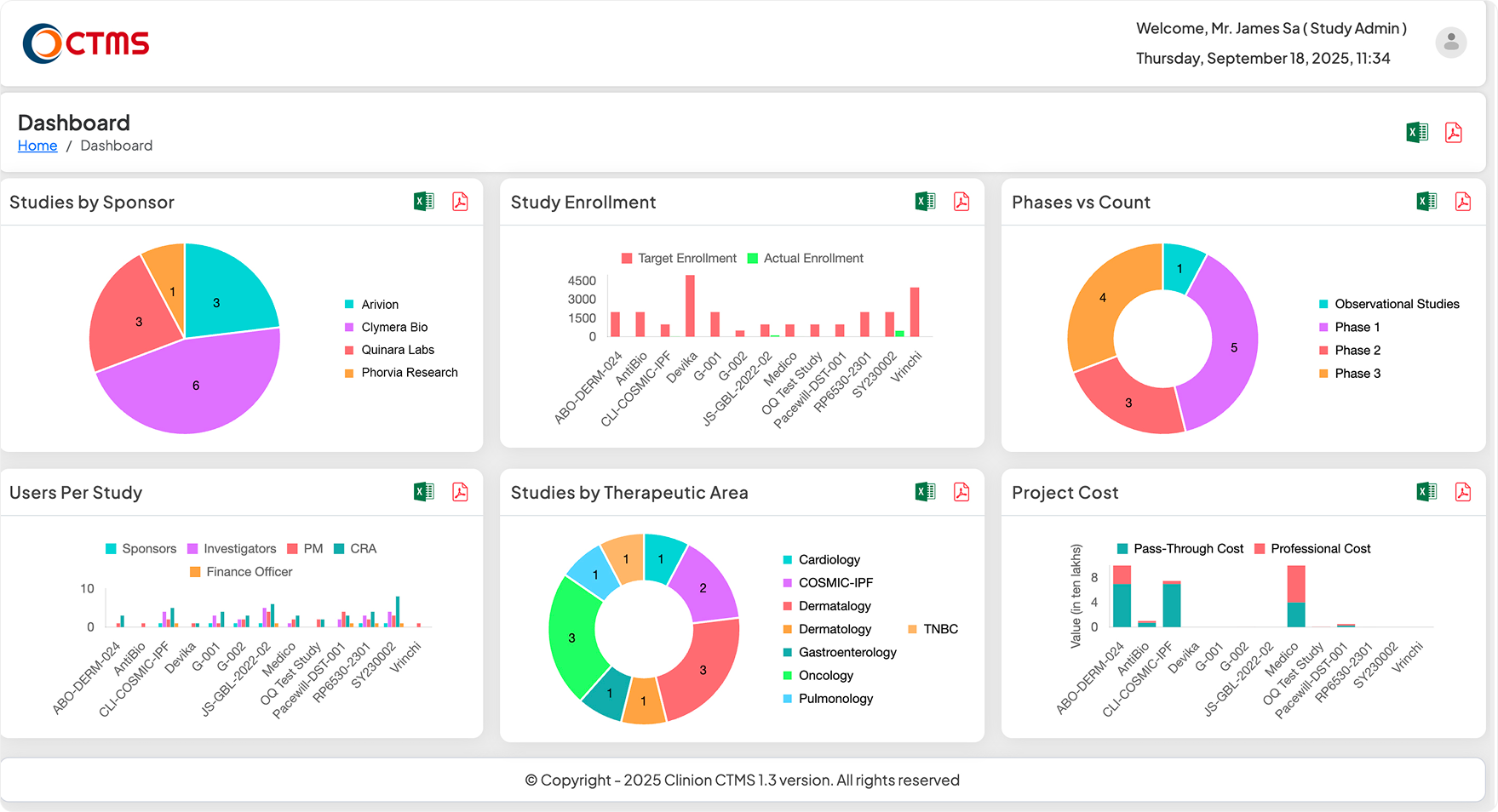Click Phase 1 donut segment showing 5
The width and height of the screenshot is (1498, 812).
click(x=1234, y=347)
